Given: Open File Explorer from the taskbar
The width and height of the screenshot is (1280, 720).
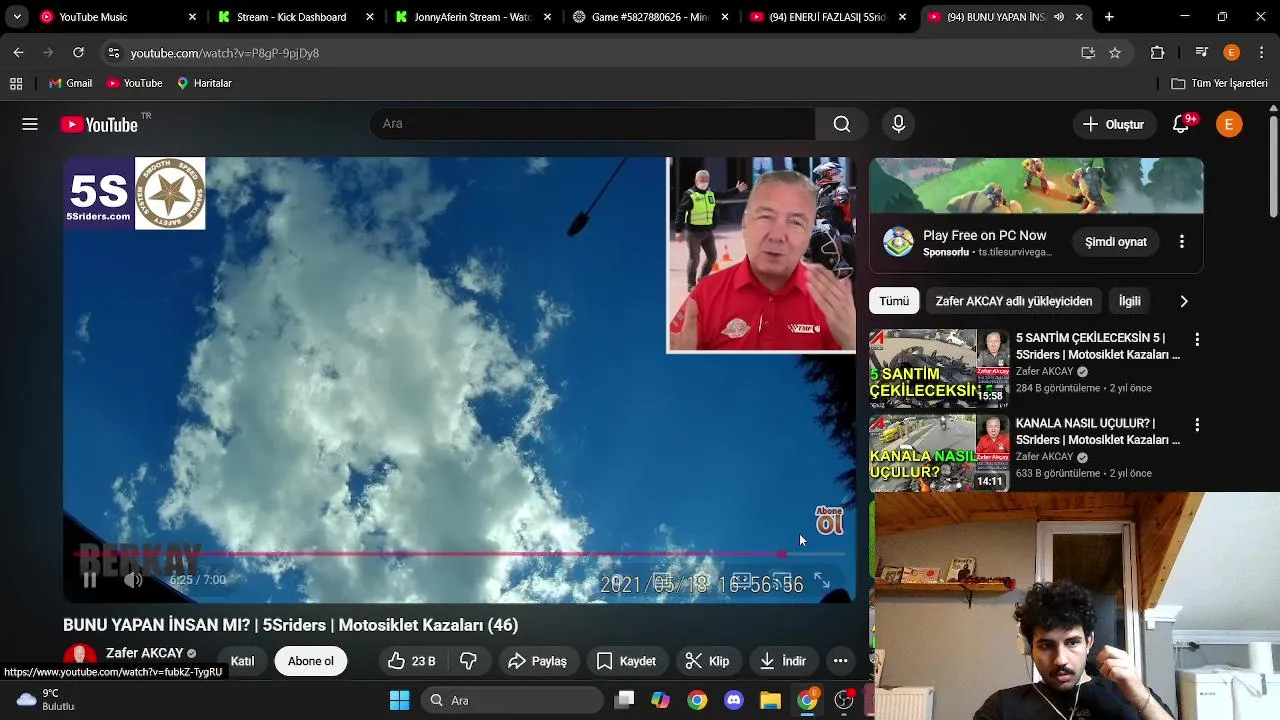Looking at the screenshot, I should pos(770,700).
